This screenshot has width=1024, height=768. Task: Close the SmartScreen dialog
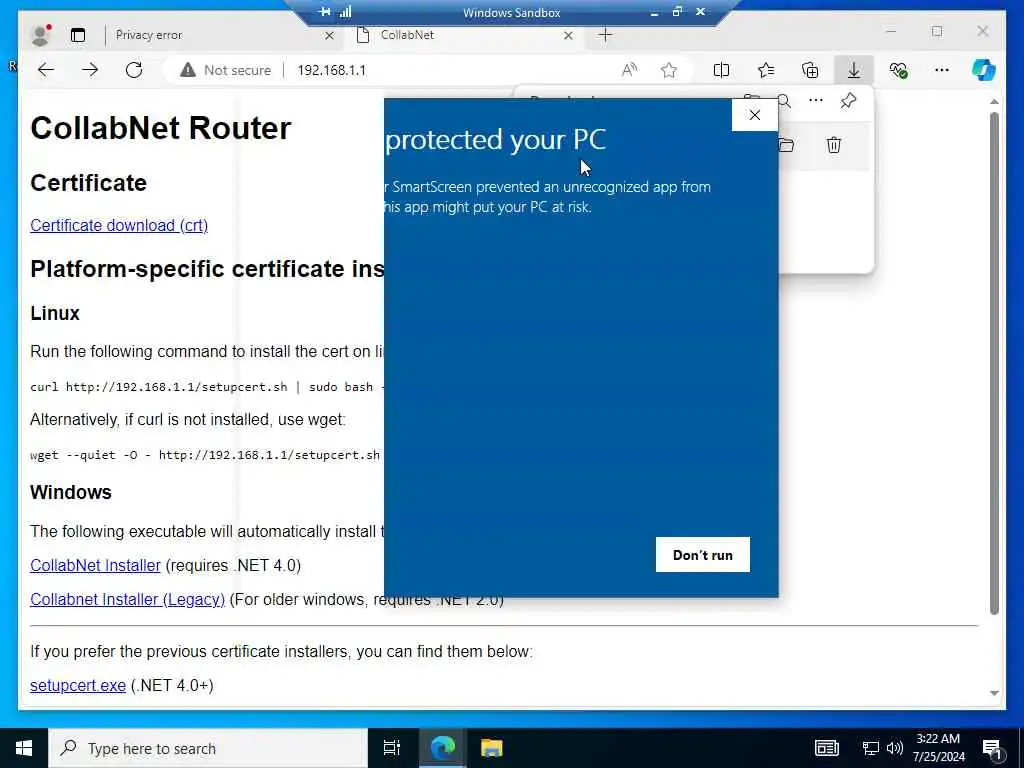[x=754, y=115]
